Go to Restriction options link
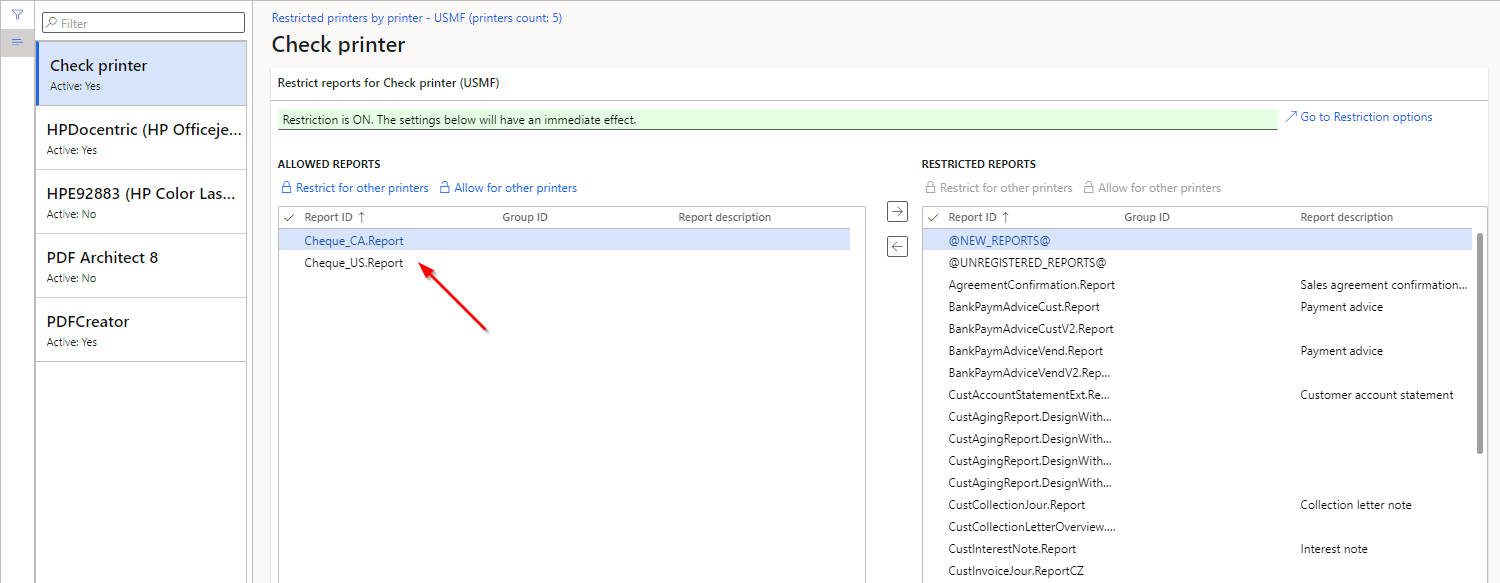Image resolution: width=1500 pixels, height=583 pixels. click(1359, 117)
